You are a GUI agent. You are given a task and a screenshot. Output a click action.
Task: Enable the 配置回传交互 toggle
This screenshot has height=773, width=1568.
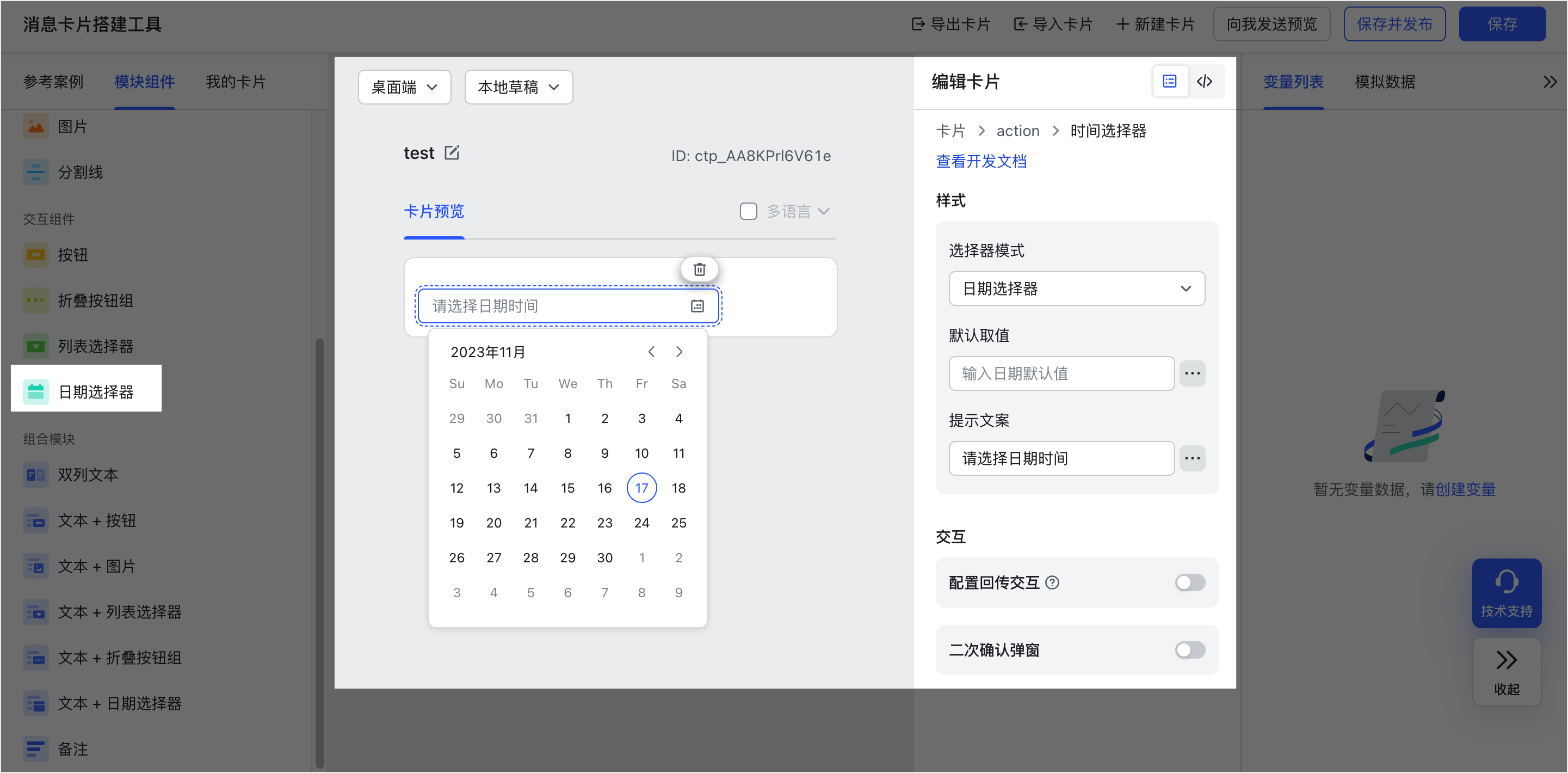(x=1190, y=582)
